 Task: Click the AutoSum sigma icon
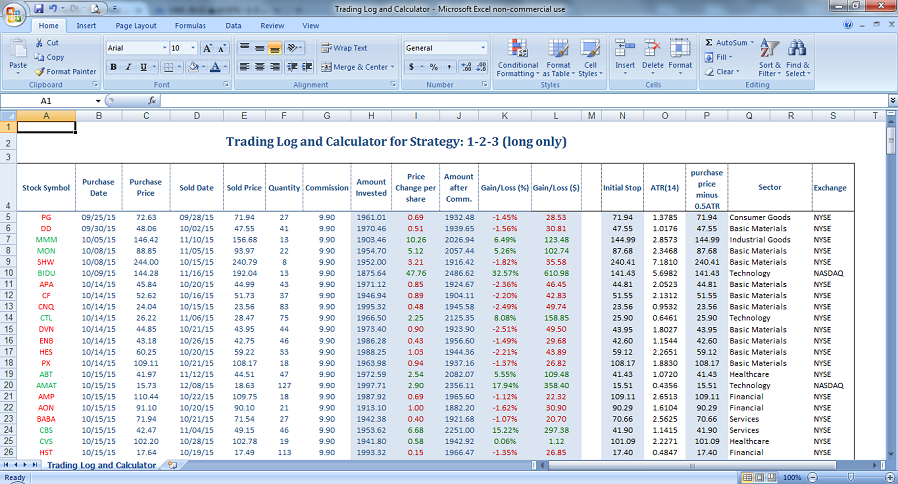click(709, 43)
